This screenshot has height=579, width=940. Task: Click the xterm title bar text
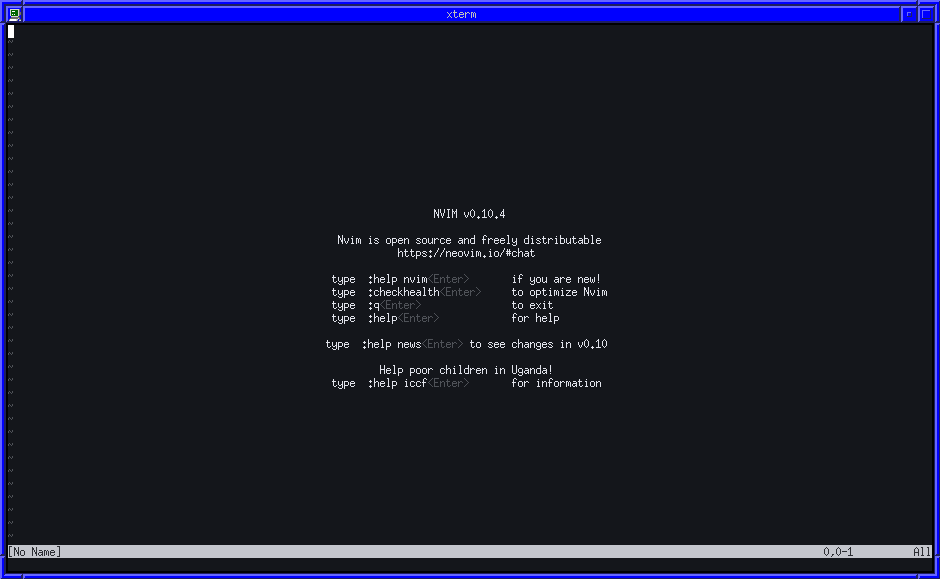point(461,14)
